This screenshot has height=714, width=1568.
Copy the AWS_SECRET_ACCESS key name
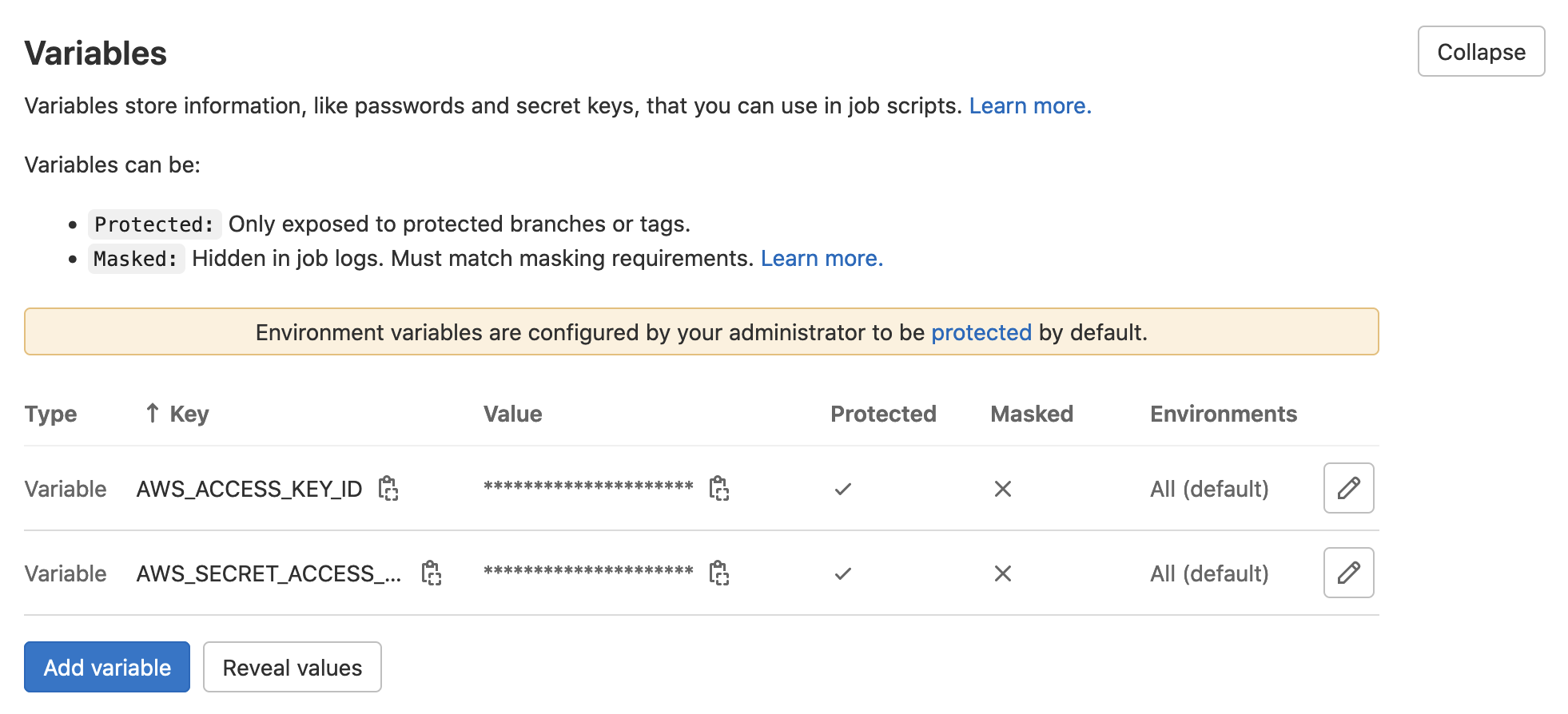point(432,573)
